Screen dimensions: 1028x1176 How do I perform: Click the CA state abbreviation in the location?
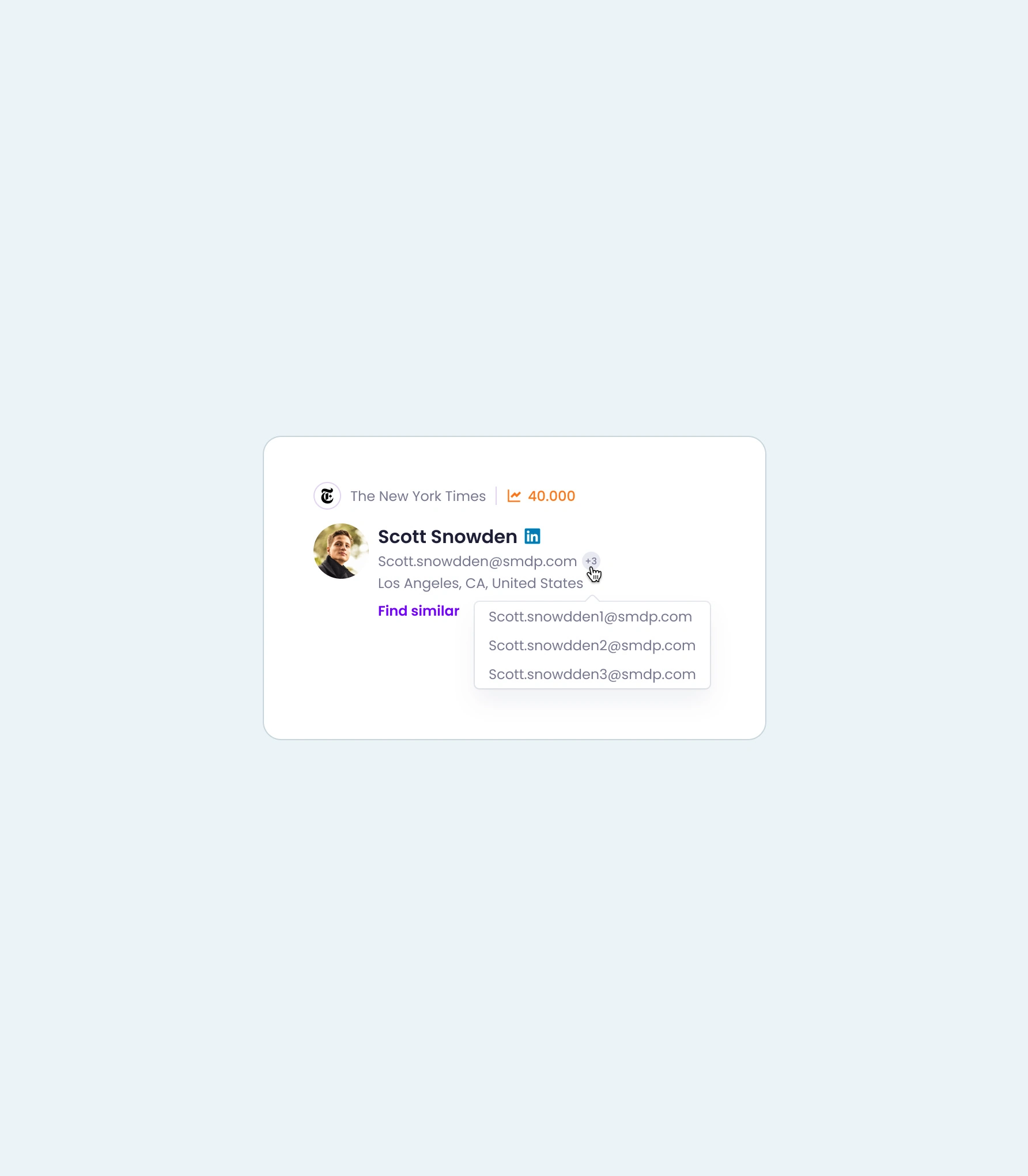(x=476, y=583)
